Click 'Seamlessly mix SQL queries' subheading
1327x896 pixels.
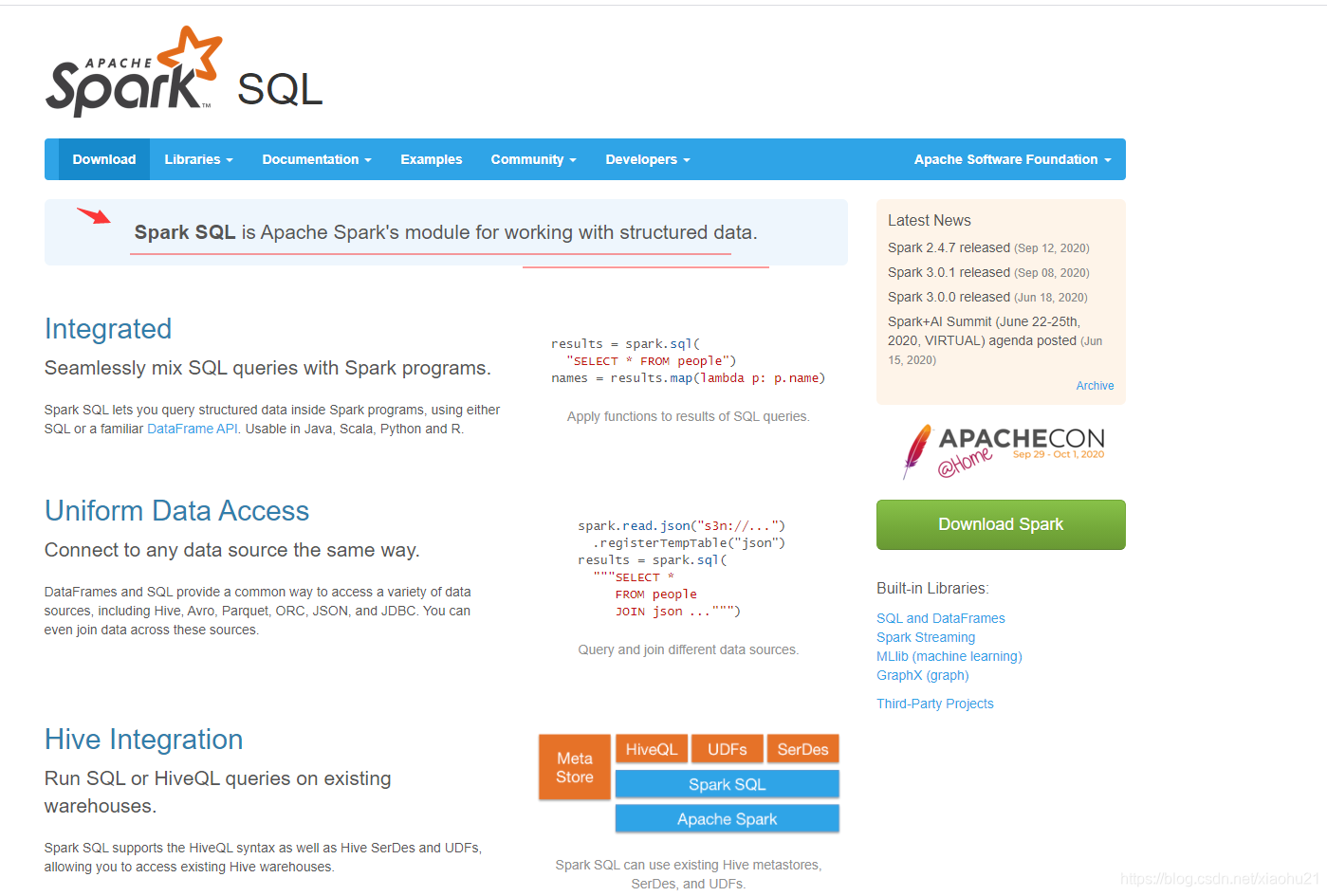267,368
